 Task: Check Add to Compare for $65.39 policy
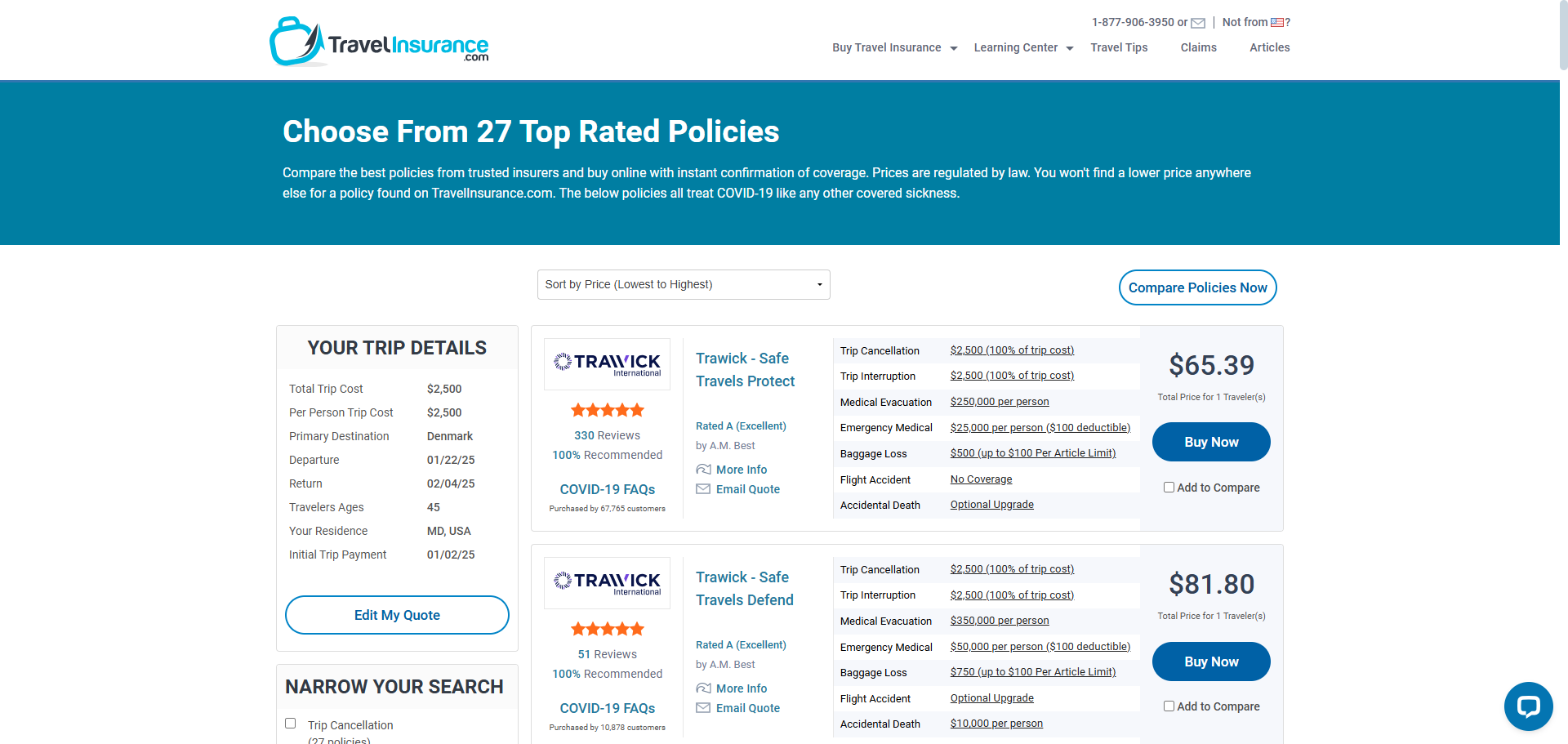tap(1169, 488)
